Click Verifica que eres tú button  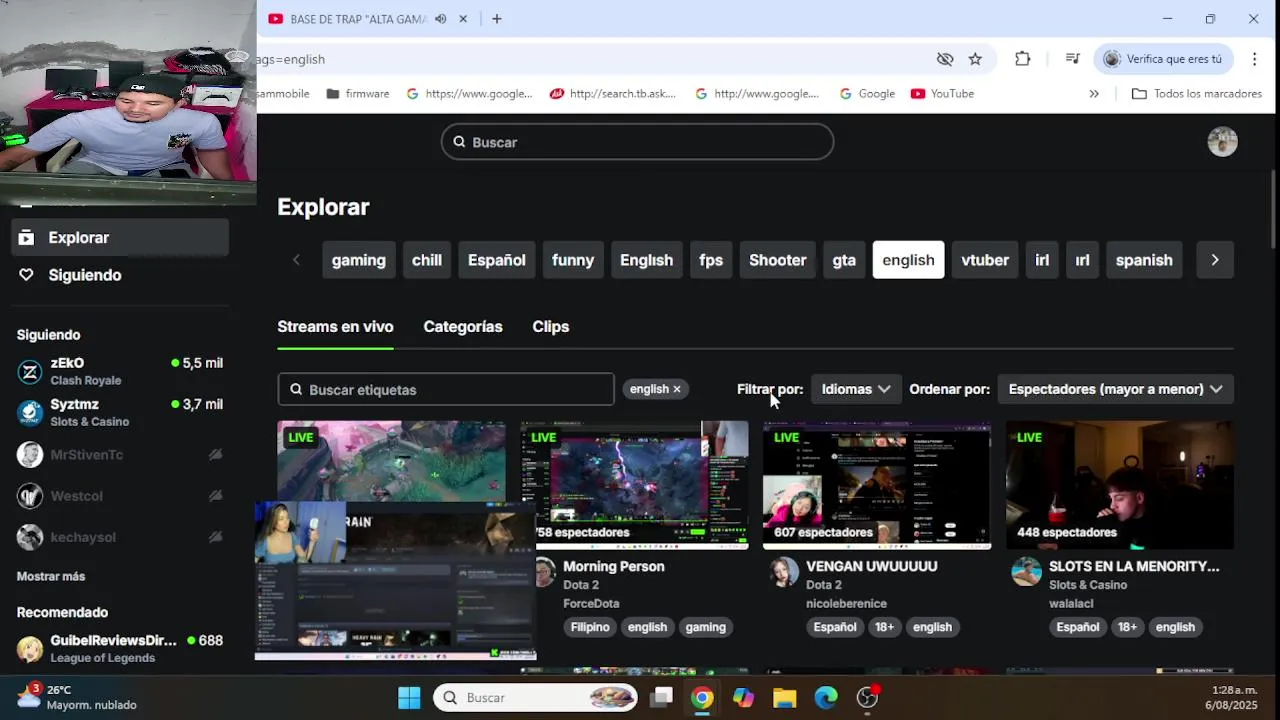1163,59
